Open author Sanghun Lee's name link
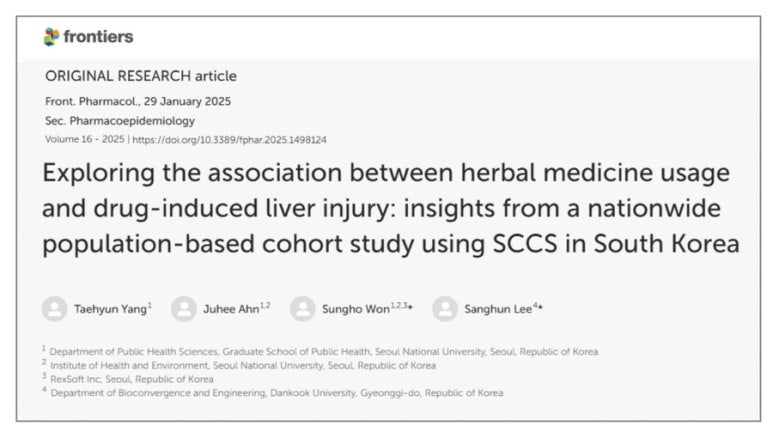This screenshot has height=438, width=773. [498, 309]
